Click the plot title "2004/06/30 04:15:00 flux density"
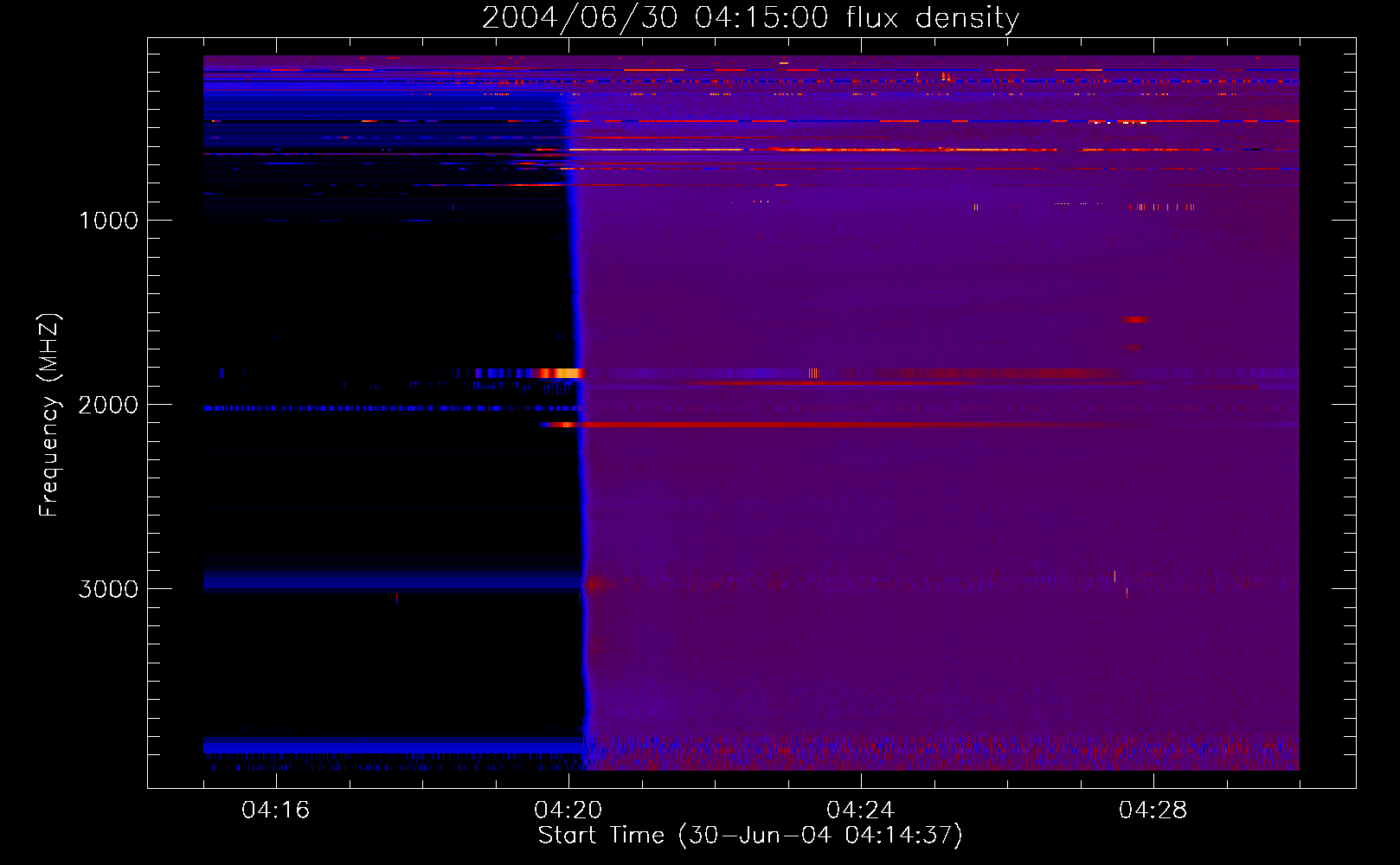 [x=750, y=17]
